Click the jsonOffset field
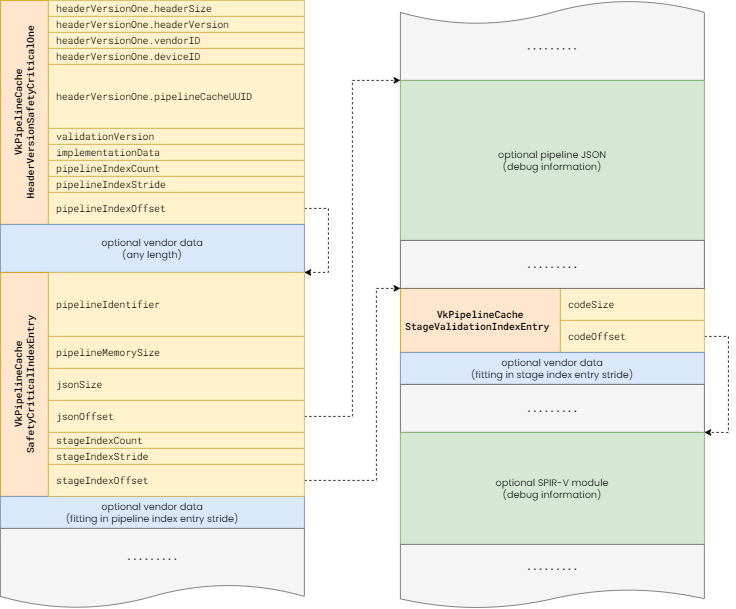 tap(176, 416)
